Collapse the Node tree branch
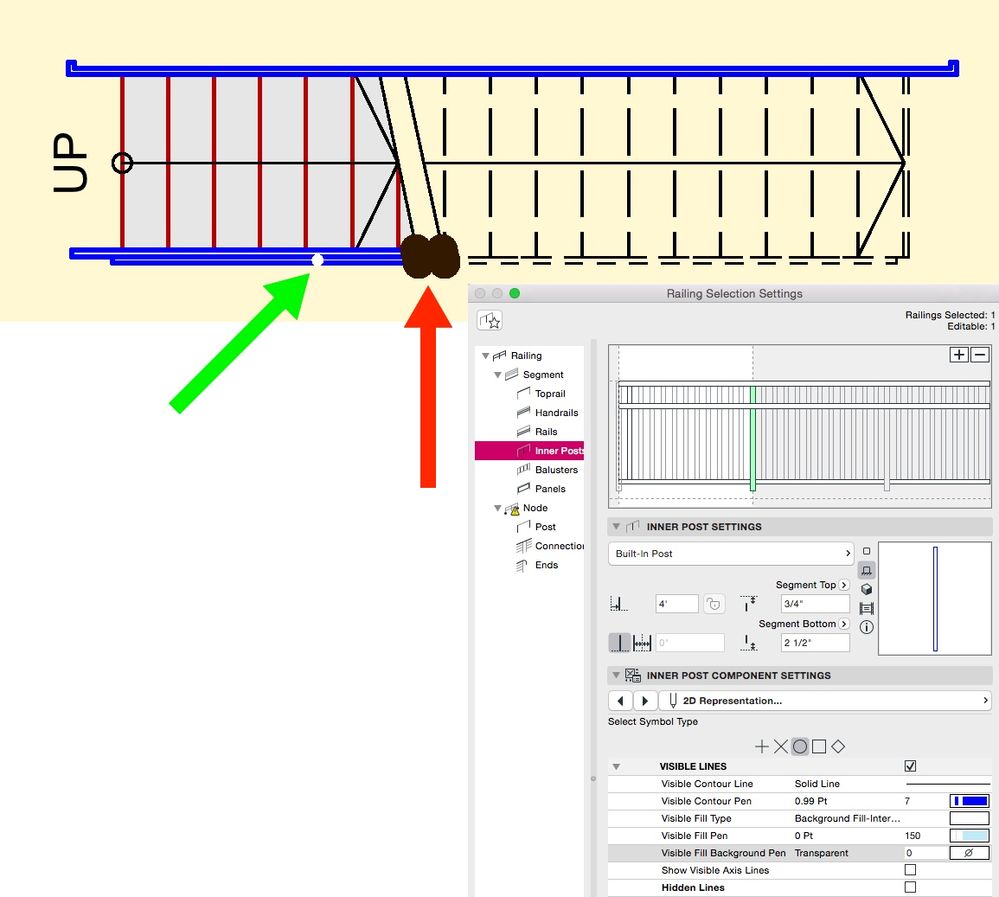 point(498,508)
